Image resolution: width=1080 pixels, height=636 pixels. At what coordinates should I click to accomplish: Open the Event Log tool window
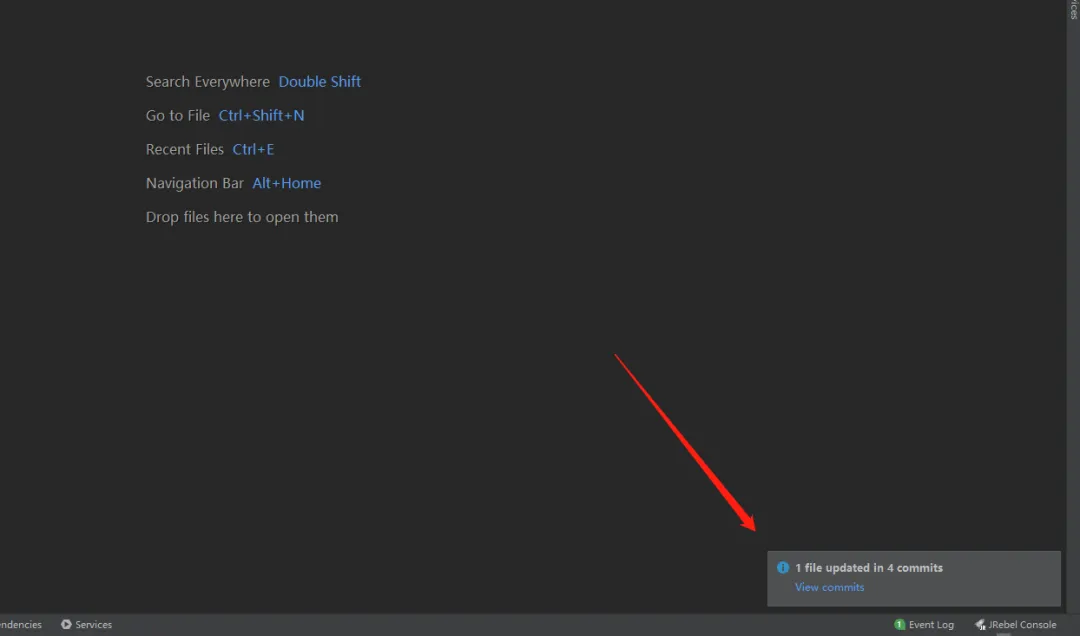pyautogui.click(x=924, y=624)
